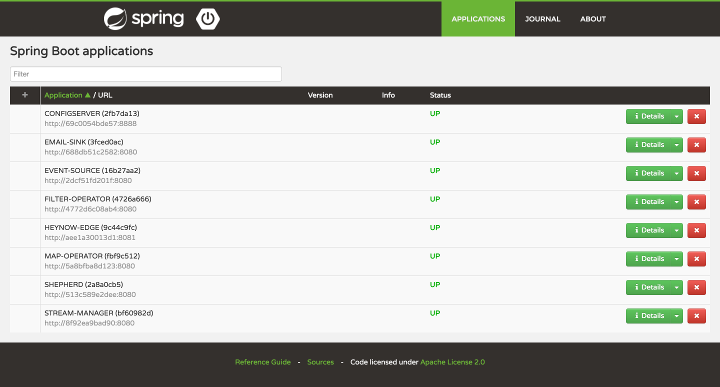Focus the Filter input field
This screenshot has height=387, width=720.
tap(146, 74)
